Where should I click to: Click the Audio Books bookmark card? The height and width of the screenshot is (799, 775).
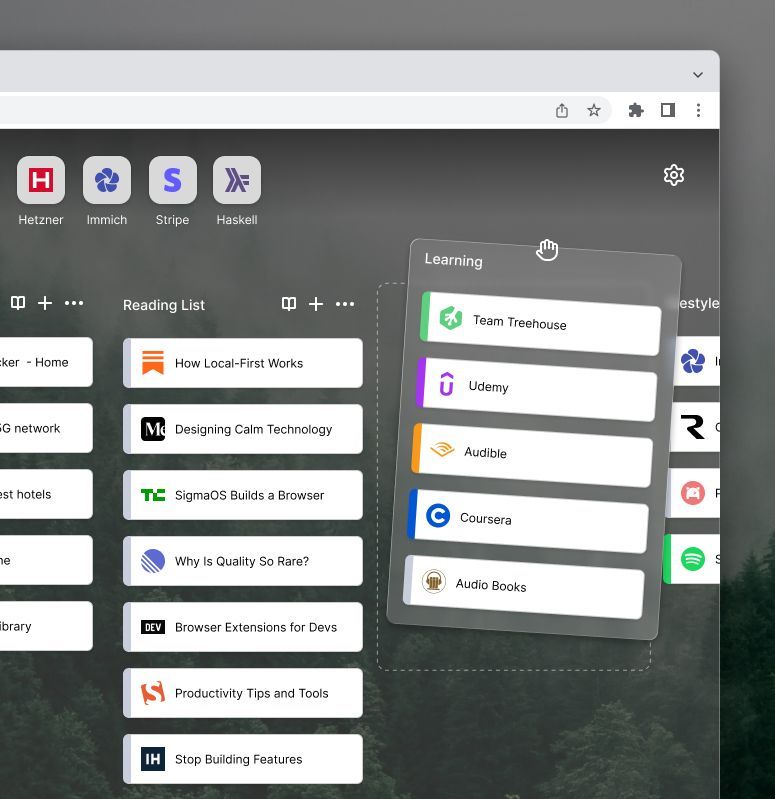(524, 587)
